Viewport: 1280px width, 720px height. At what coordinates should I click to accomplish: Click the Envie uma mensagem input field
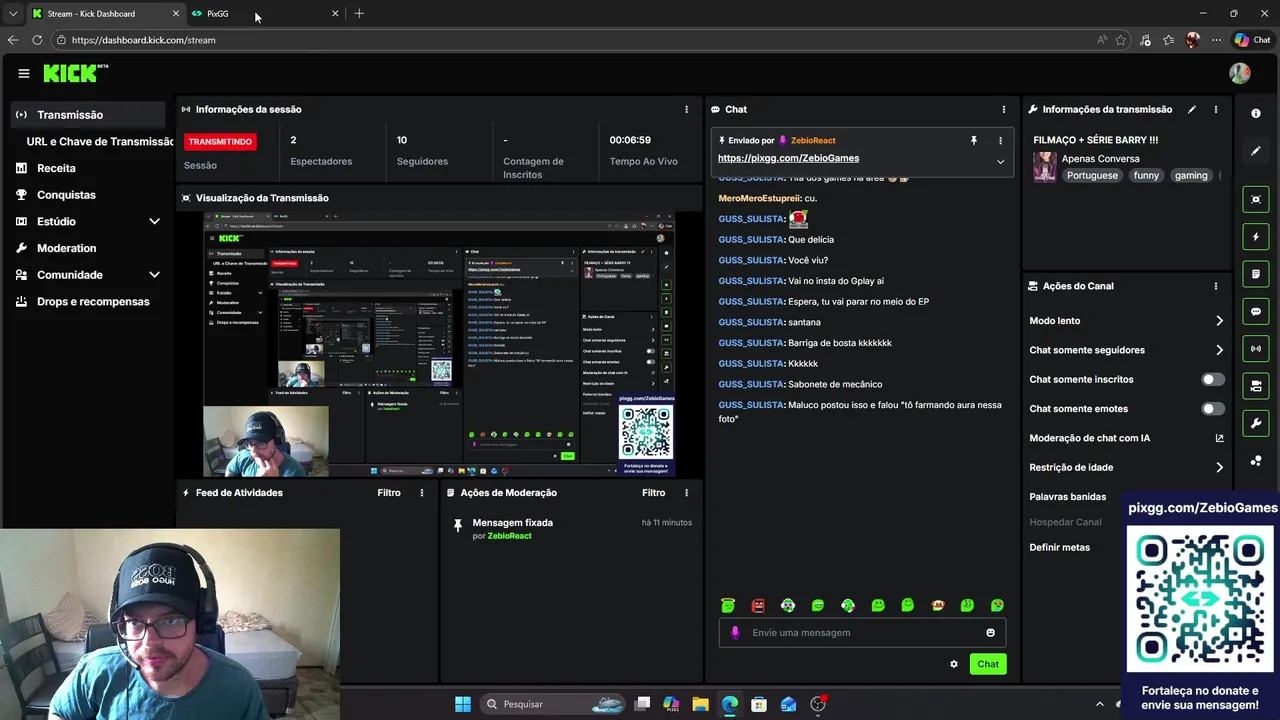pyautogui.click(x=862, y=632)
